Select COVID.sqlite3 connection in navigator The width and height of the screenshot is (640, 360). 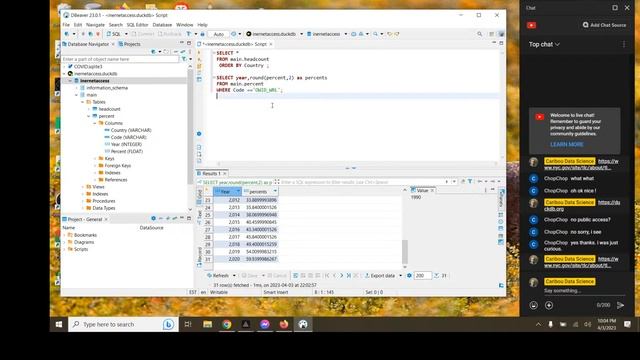coord(88,67)
